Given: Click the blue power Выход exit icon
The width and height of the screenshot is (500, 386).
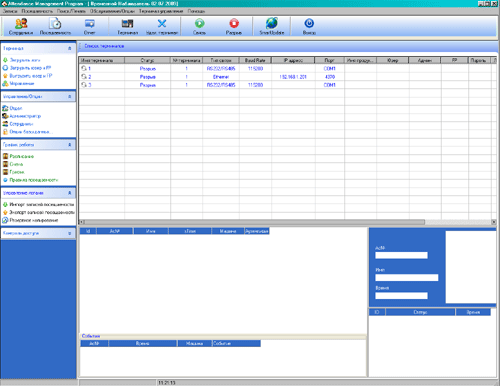Looking at the screenshot, I should point(309,26).
